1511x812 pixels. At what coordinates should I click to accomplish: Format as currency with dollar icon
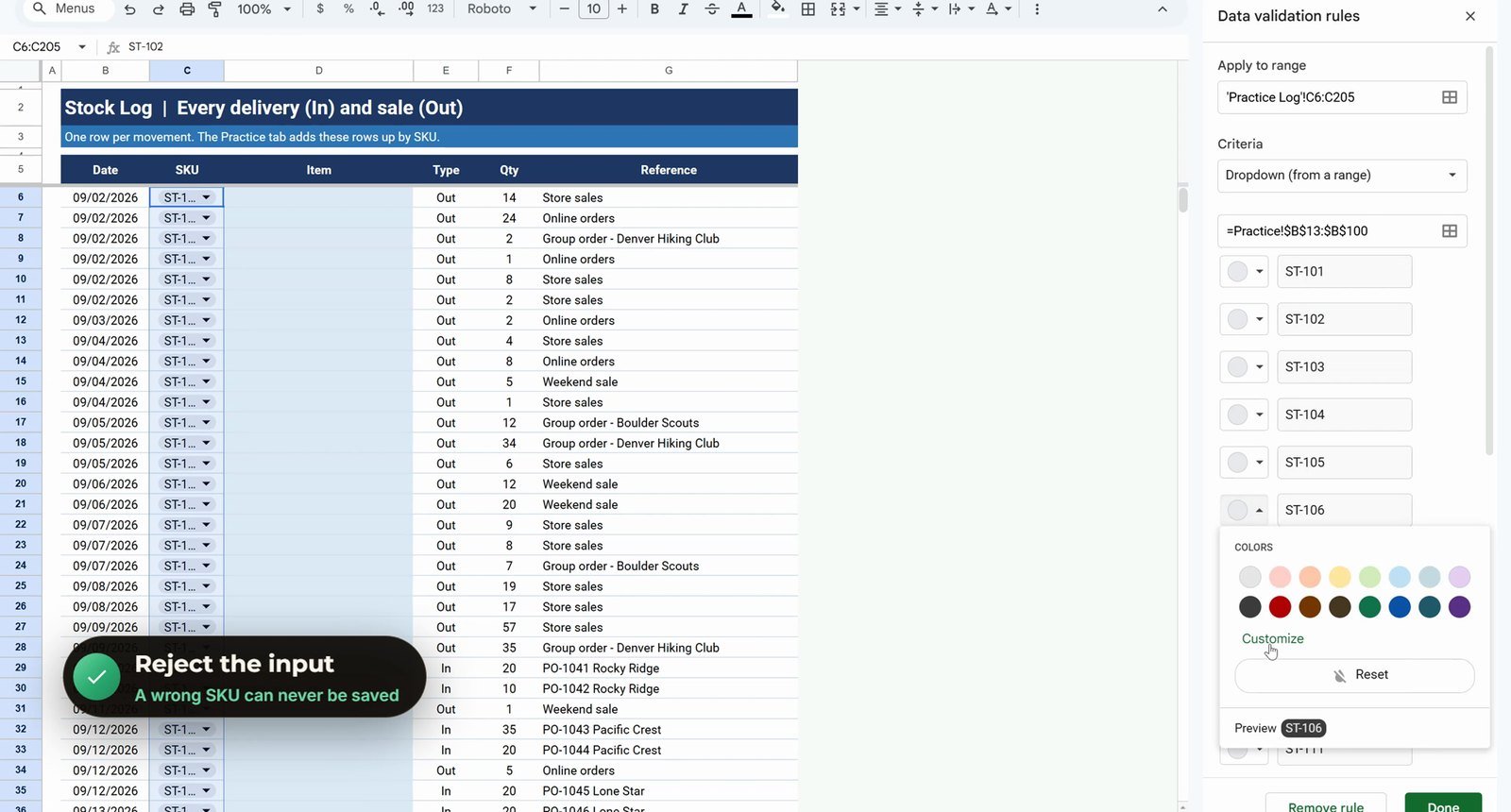(x=320, y=8)
